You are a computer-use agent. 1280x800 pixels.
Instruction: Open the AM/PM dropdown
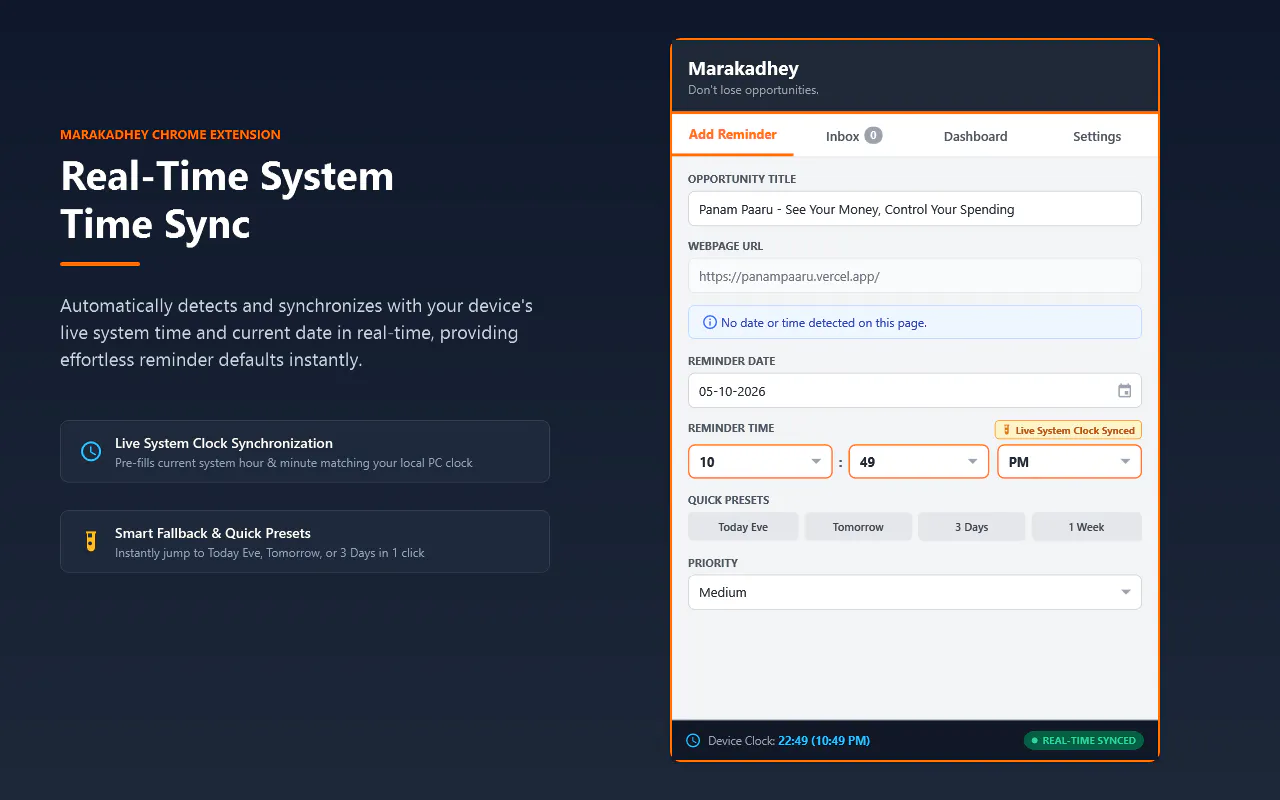click(1069, 462)
